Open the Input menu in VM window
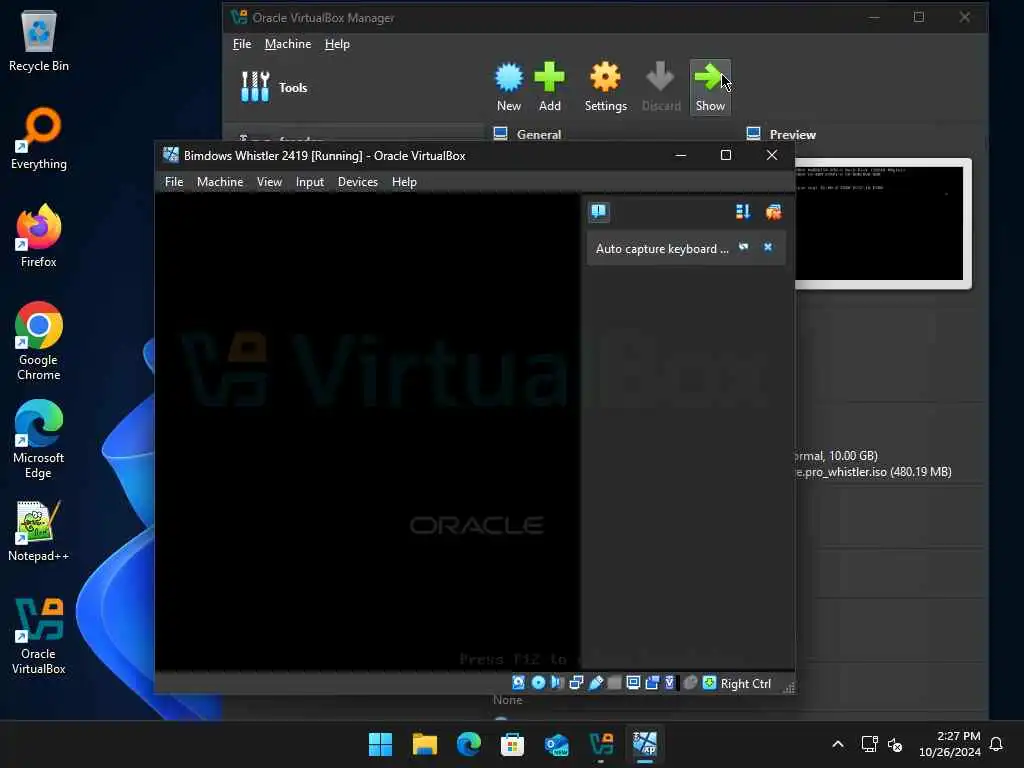 click(310, 182)
